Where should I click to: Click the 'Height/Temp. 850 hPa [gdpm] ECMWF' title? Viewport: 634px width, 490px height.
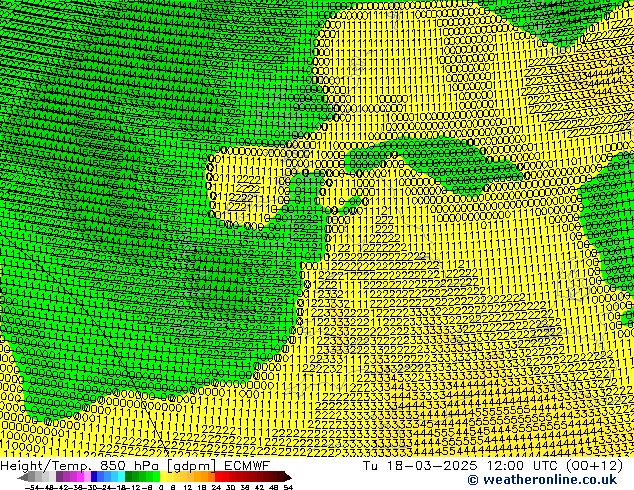point(135,465)
